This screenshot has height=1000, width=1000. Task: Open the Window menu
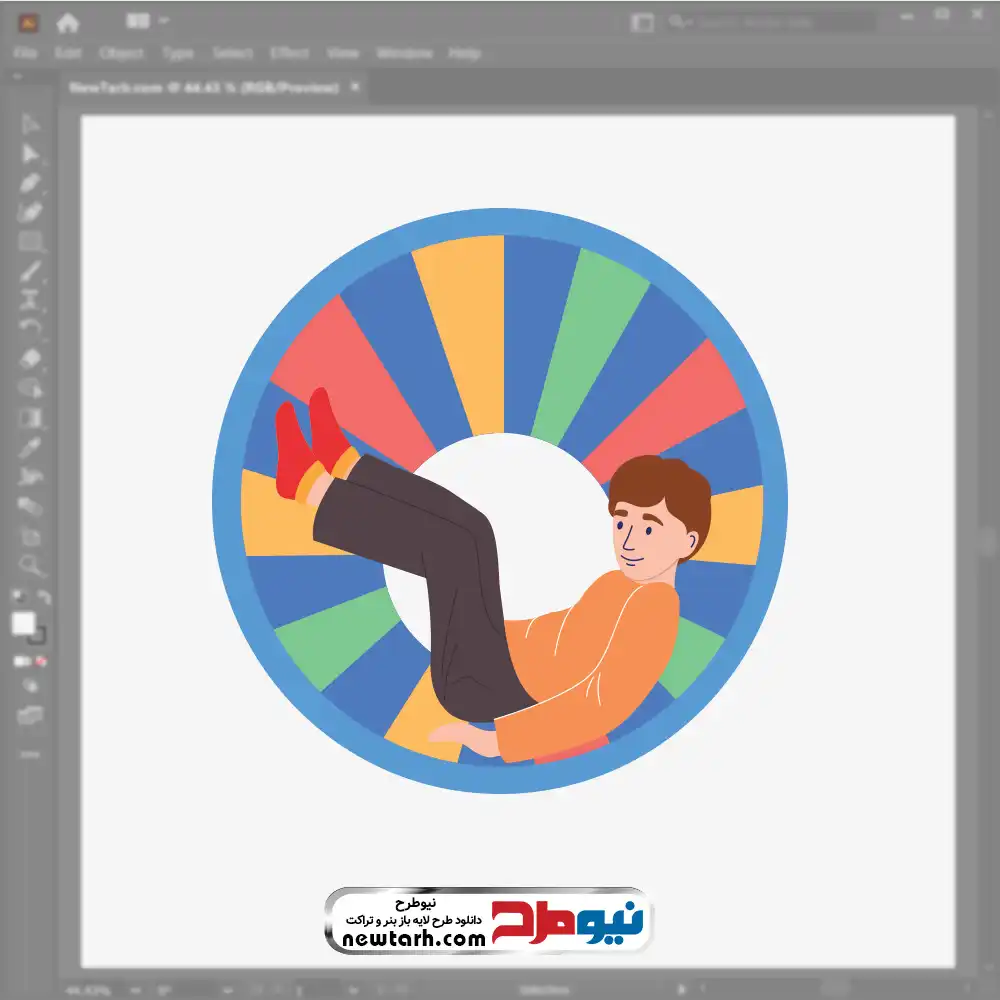pyautogui.click(x=404, y=53)
